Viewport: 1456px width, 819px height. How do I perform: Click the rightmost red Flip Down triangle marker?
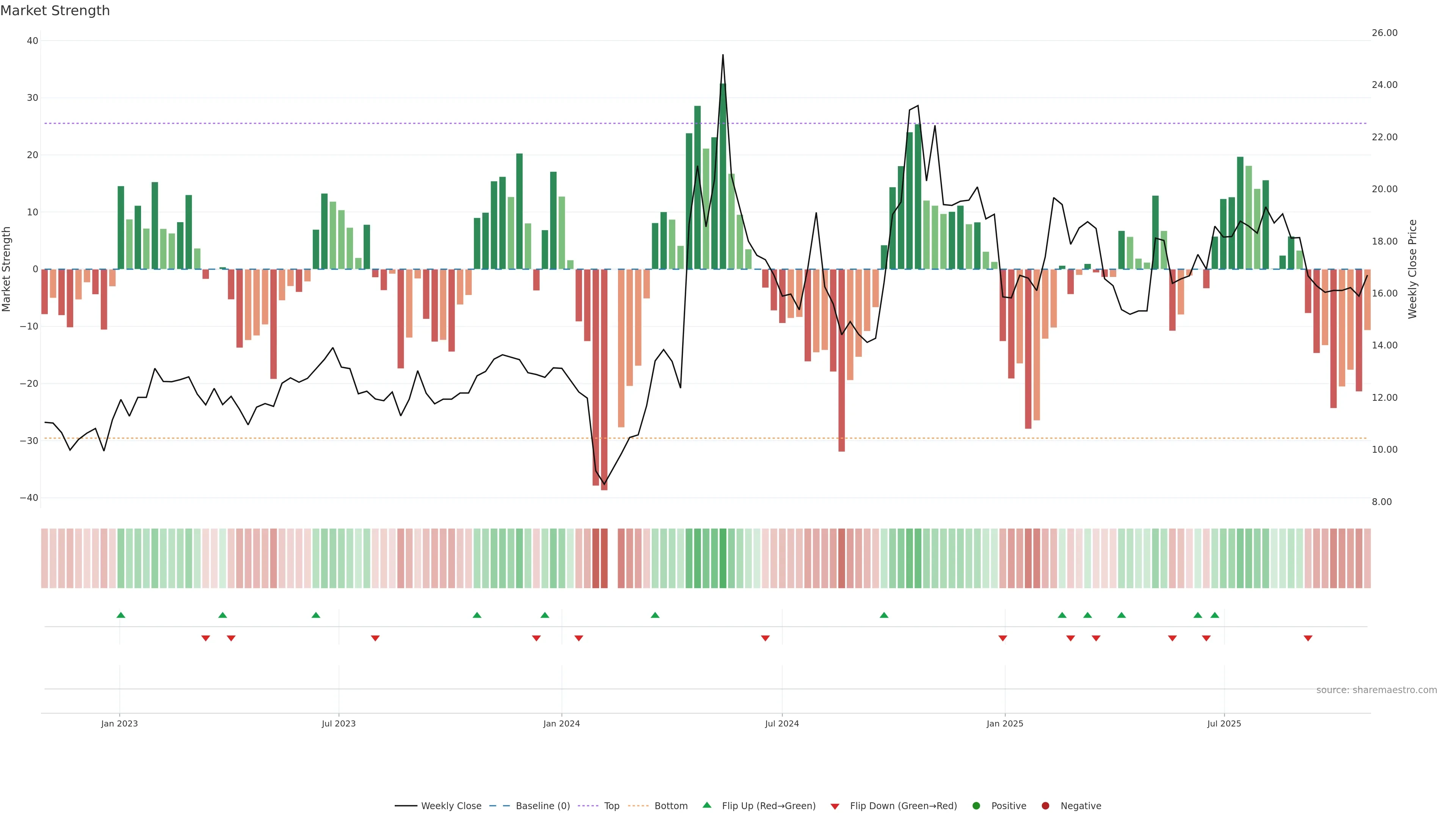click(x=1308, y=638)
